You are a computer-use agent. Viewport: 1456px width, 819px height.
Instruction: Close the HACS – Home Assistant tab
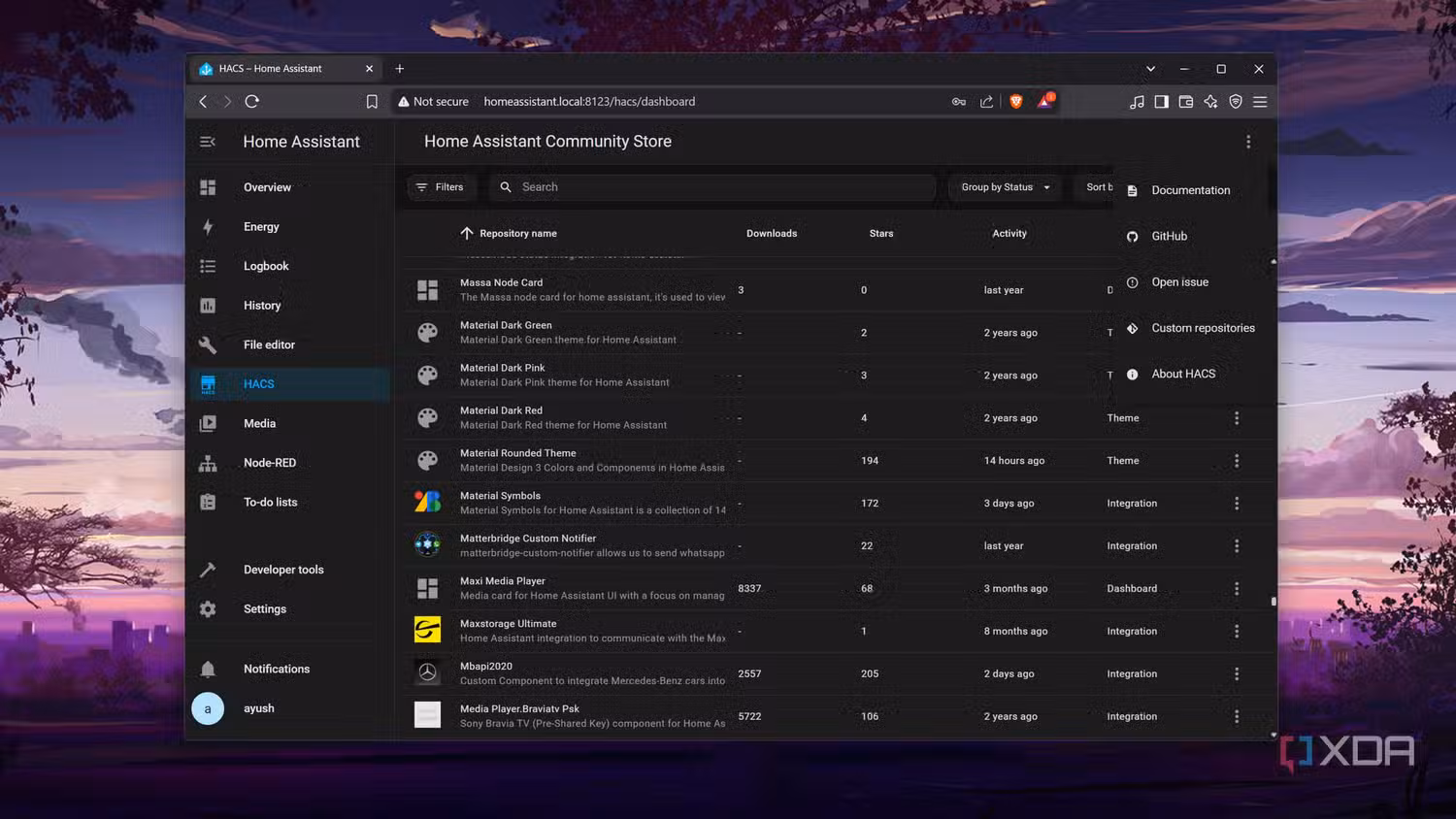click(x=369, y=69)
